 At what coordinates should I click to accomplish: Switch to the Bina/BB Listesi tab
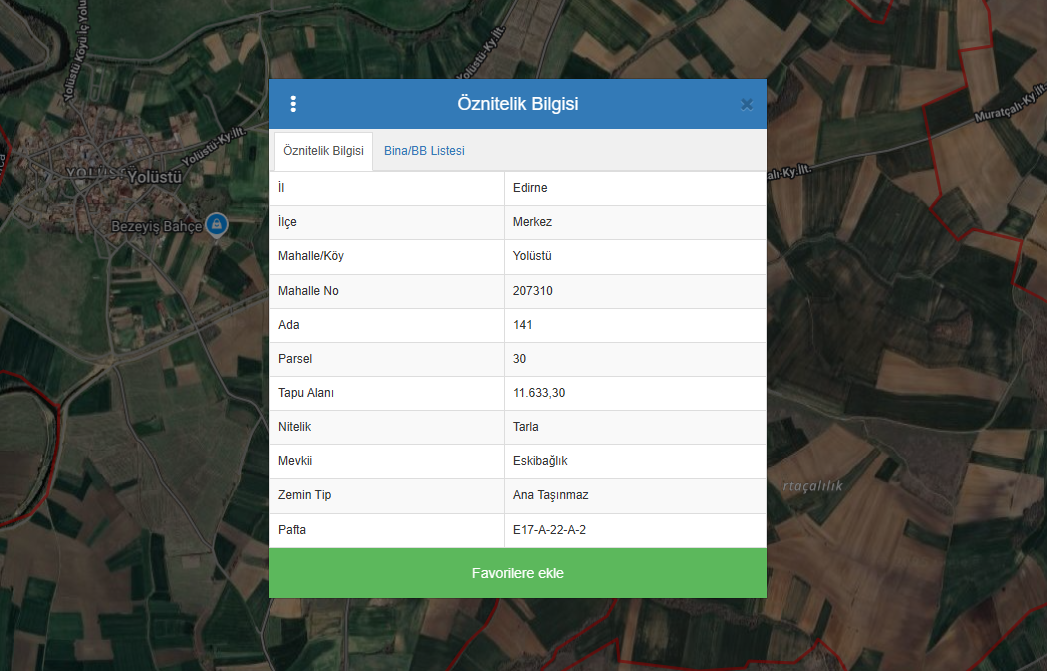(x=424, y=151)
